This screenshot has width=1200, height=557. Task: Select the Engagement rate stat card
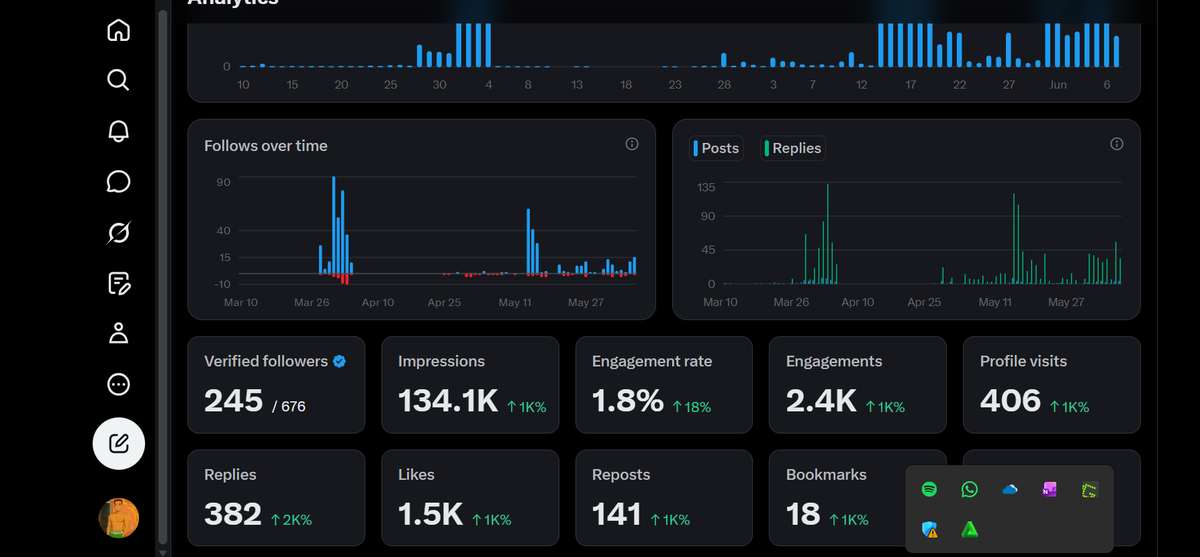coord(664,385)
